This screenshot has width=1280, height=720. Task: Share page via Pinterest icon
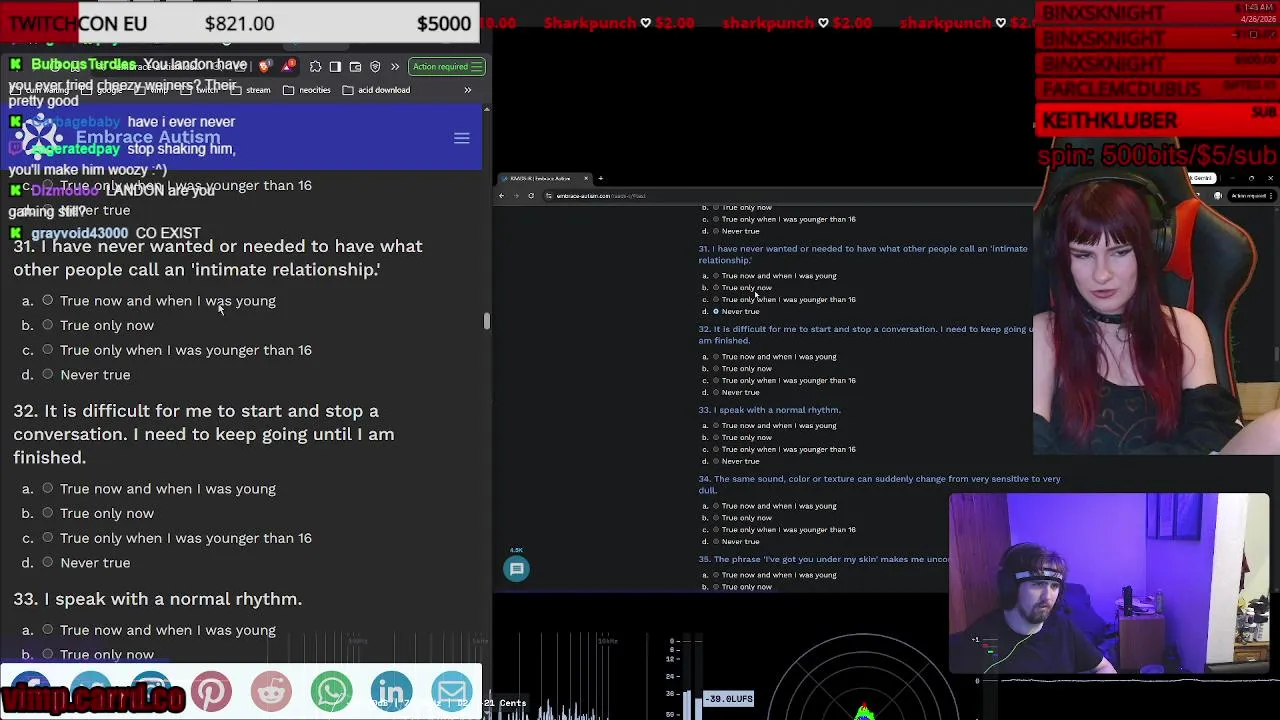pyautogui.click(x=211, y=691)
